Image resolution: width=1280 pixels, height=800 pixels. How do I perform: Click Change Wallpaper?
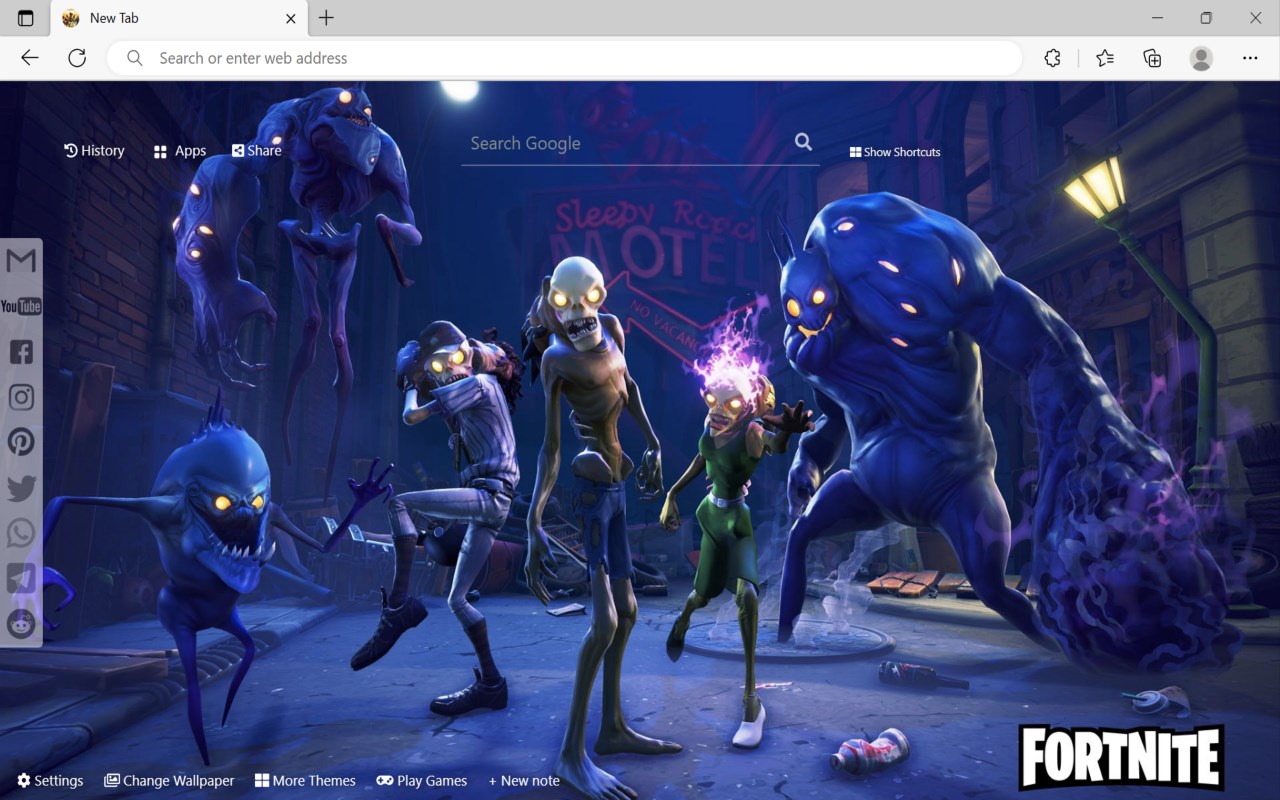tap(169, 780)
